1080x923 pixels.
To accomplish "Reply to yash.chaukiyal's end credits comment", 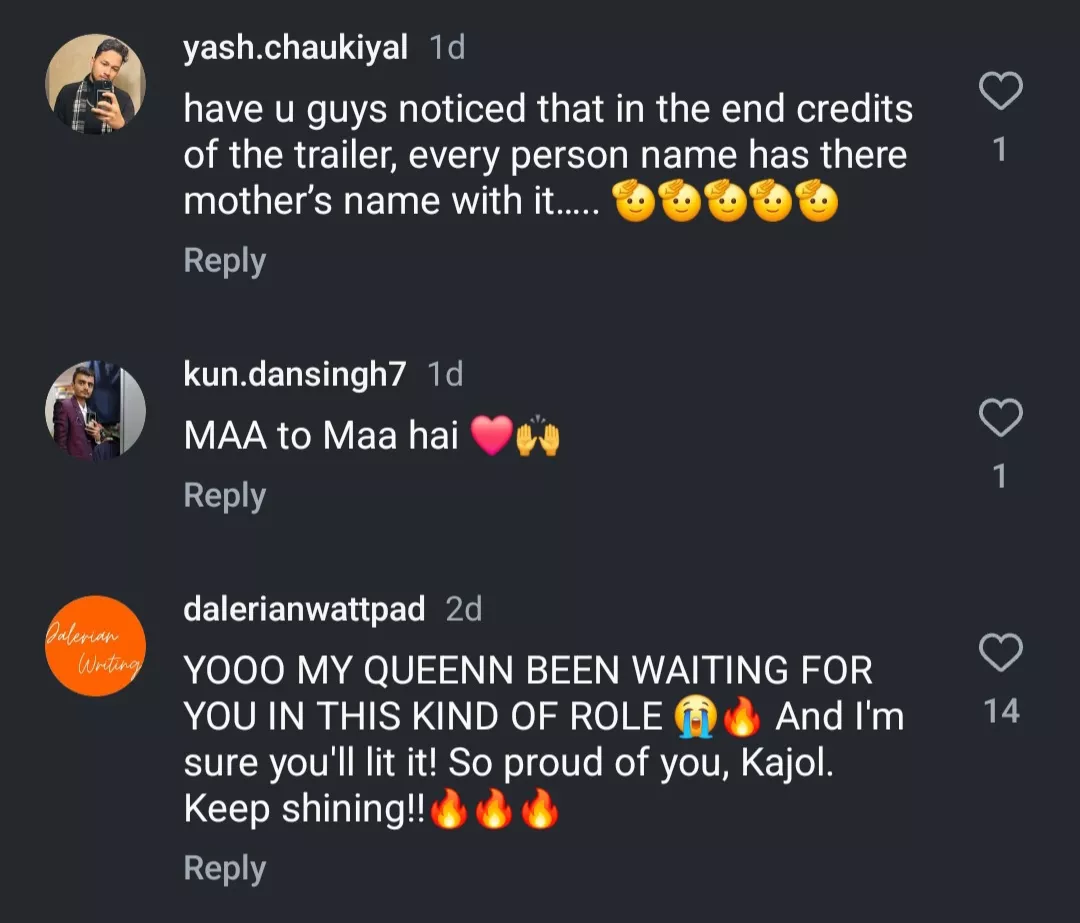I will pos(225,261).
